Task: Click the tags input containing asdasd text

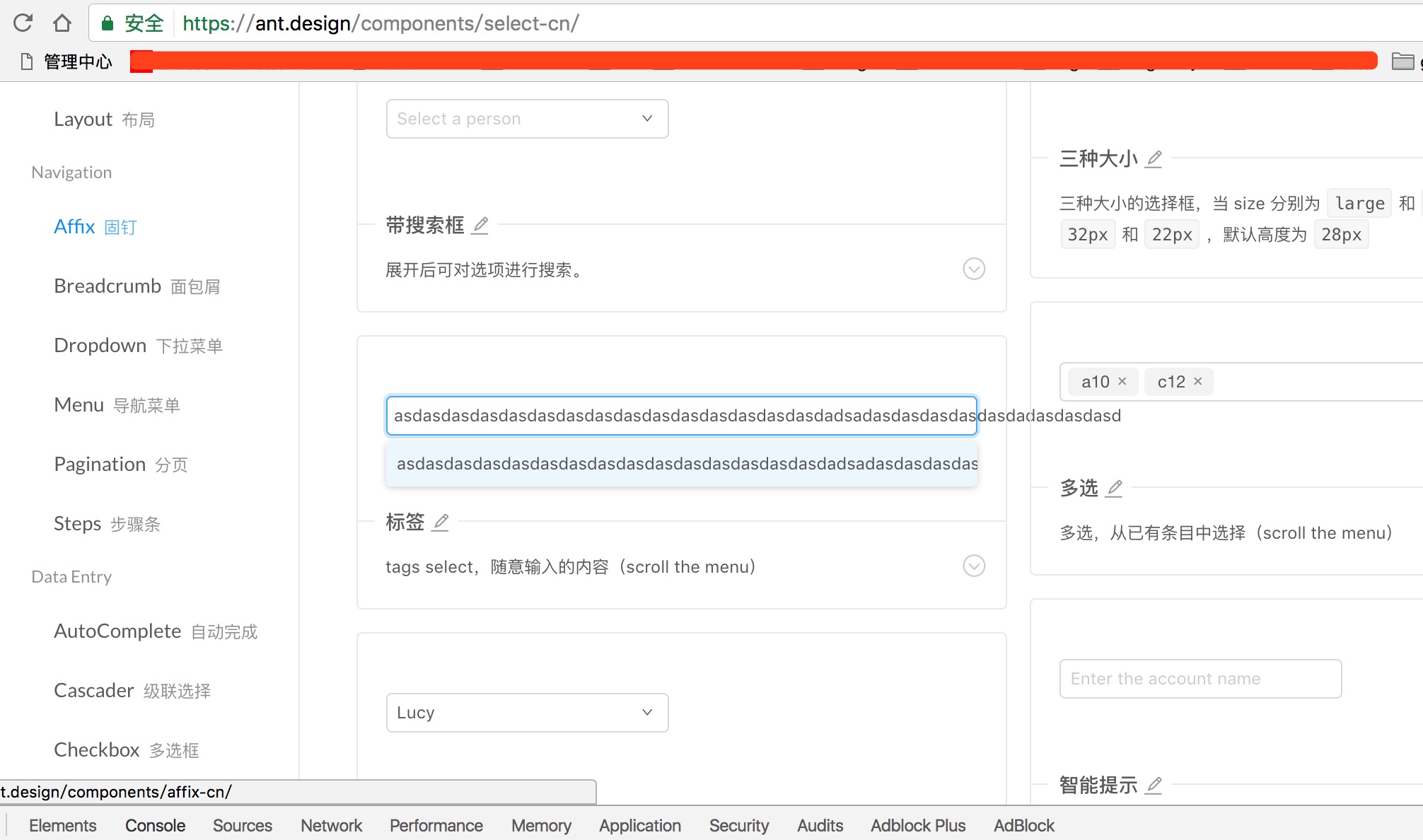Action: coord(681,416)
